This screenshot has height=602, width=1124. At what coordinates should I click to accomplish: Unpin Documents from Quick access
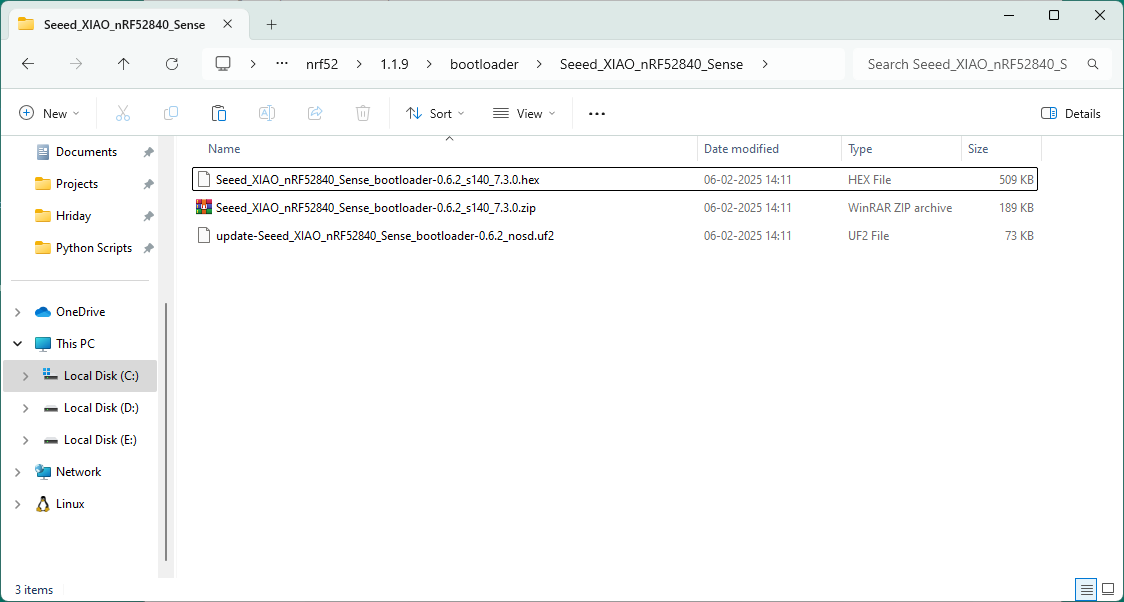pyautogui.click(x=148, y=152)
